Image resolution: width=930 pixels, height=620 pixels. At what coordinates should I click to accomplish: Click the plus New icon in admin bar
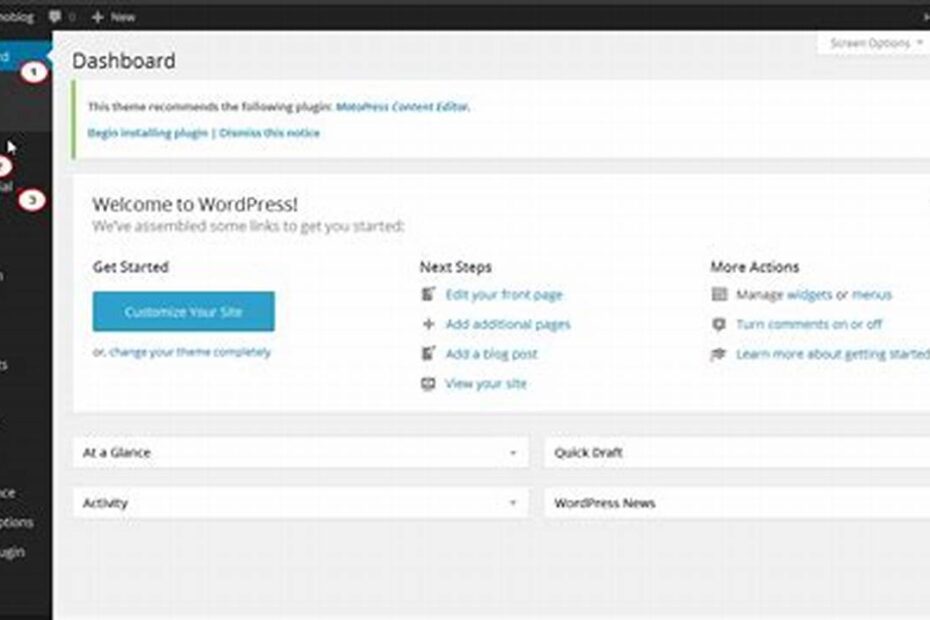click(98, 17)
